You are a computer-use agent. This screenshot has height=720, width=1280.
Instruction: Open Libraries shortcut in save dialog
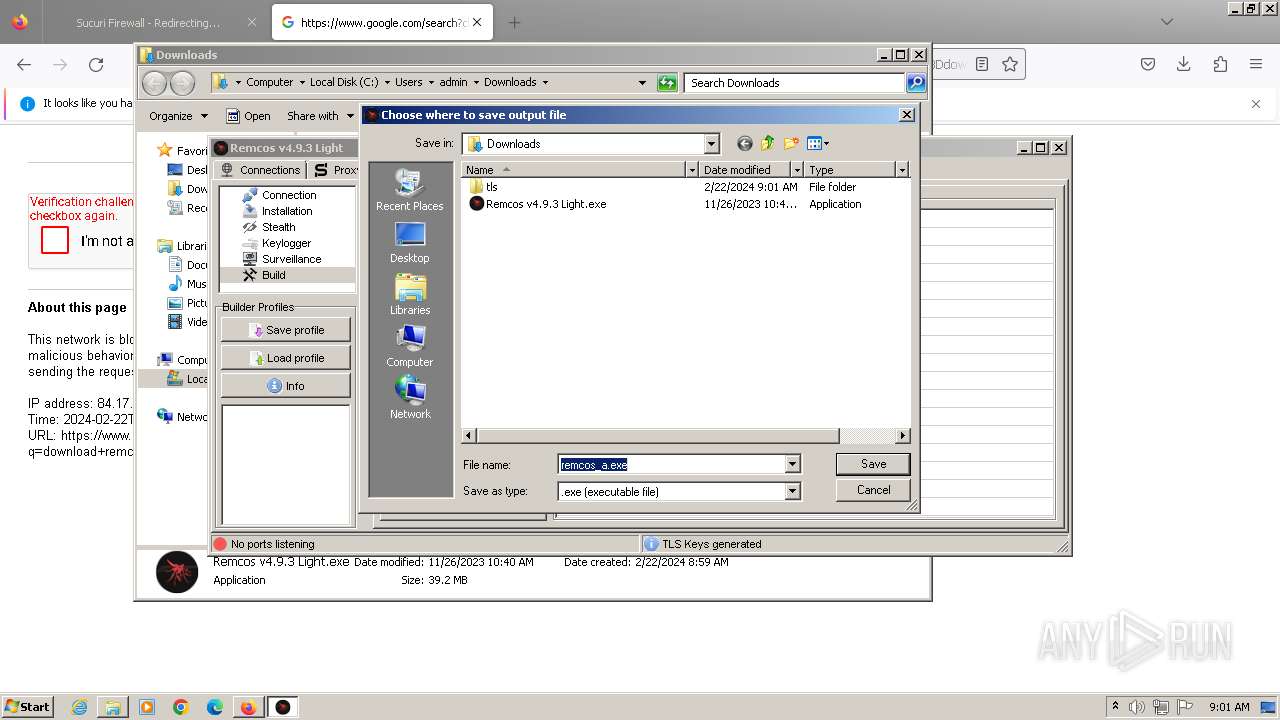409,294
